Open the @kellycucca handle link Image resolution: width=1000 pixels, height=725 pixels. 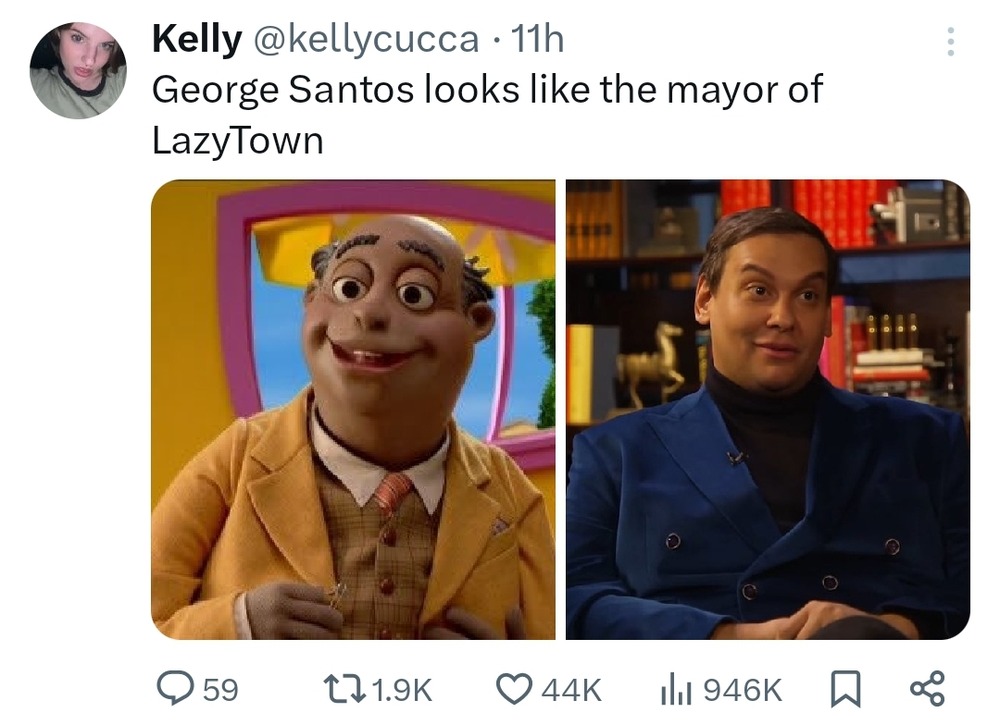click(367, 40)
